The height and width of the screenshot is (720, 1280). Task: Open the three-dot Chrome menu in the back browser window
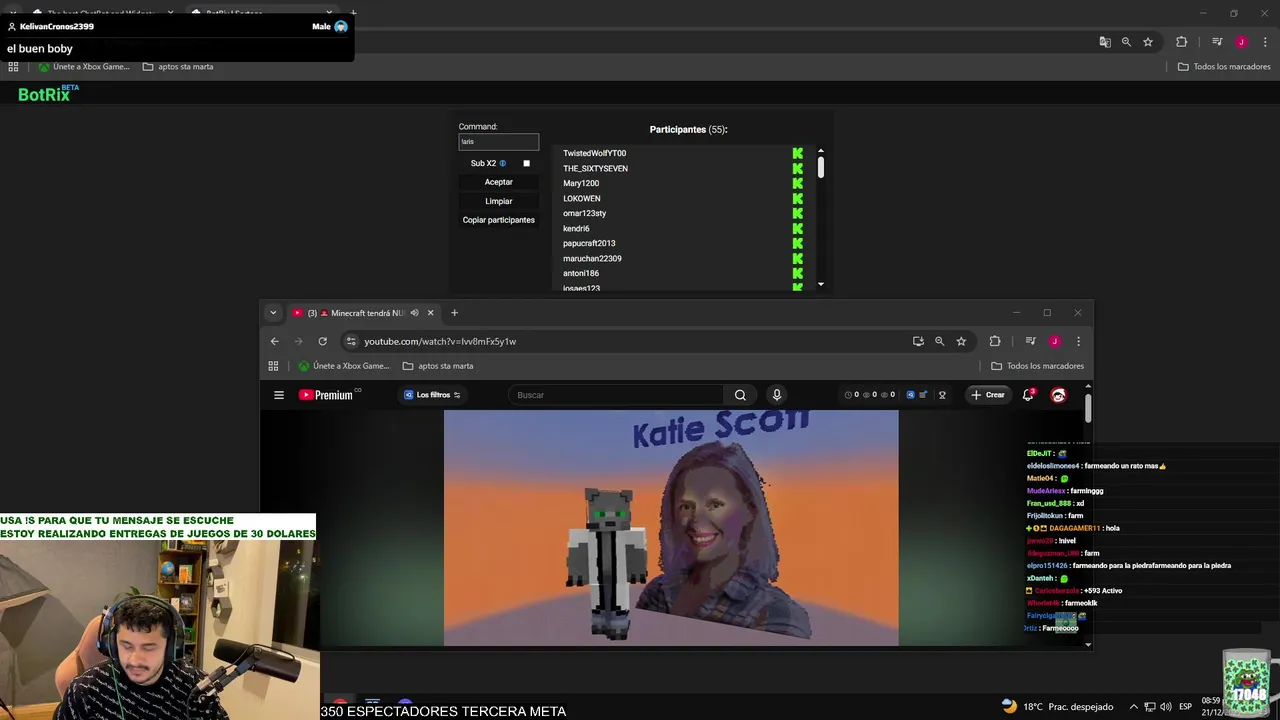[x=1265, y=42]
